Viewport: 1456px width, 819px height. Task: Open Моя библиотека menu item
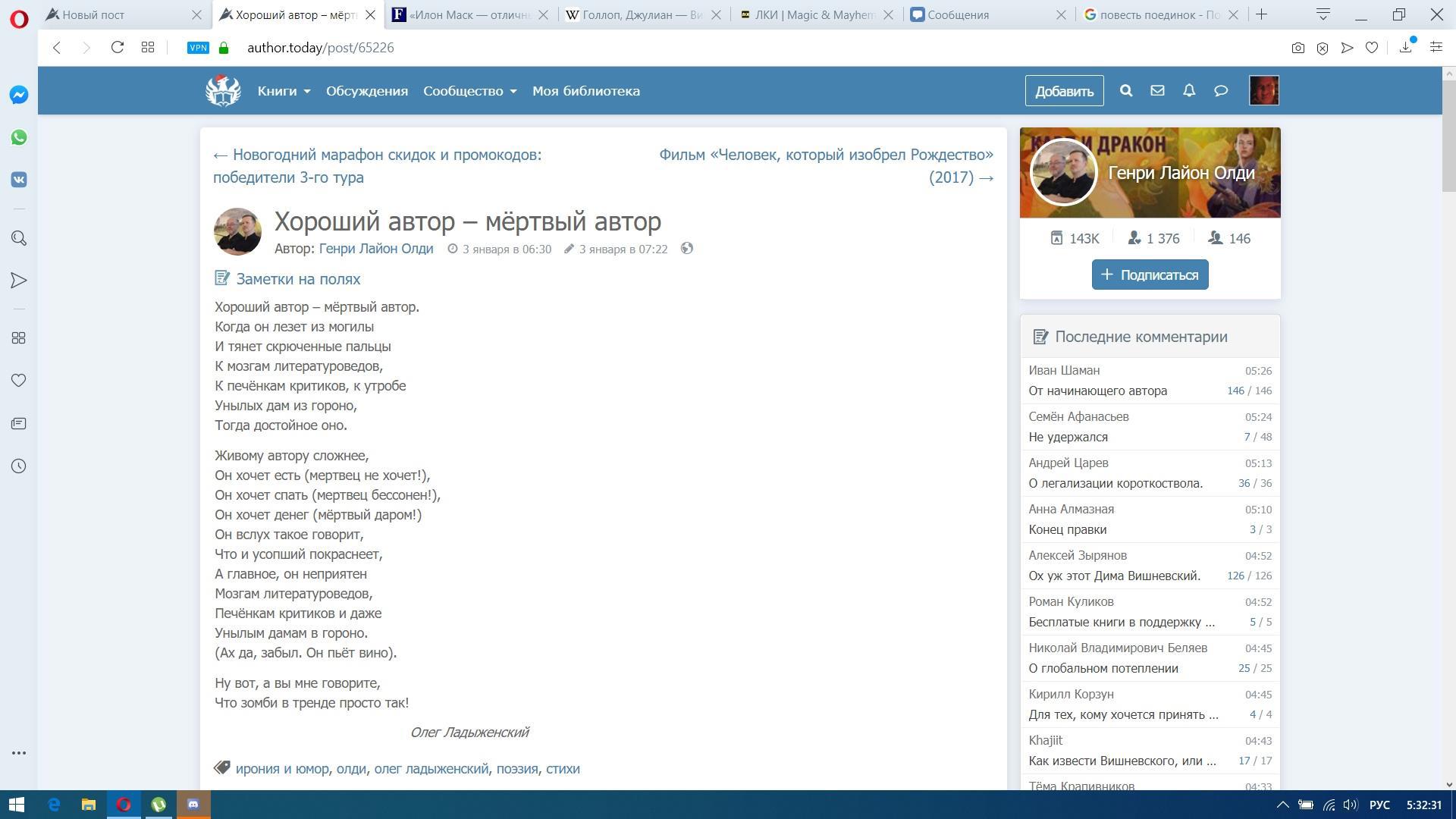(x=585, y=91)
